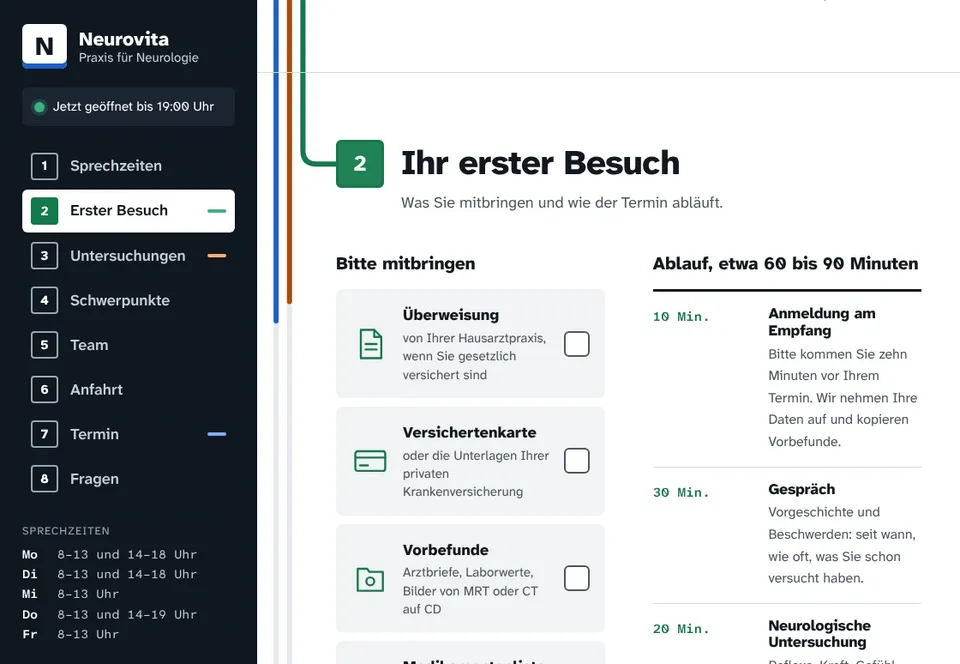Image resolution: width=960 pixels, height=664 pixels.
Task: Navigate to Schwerpunkte
Action: tap(129, 300)
